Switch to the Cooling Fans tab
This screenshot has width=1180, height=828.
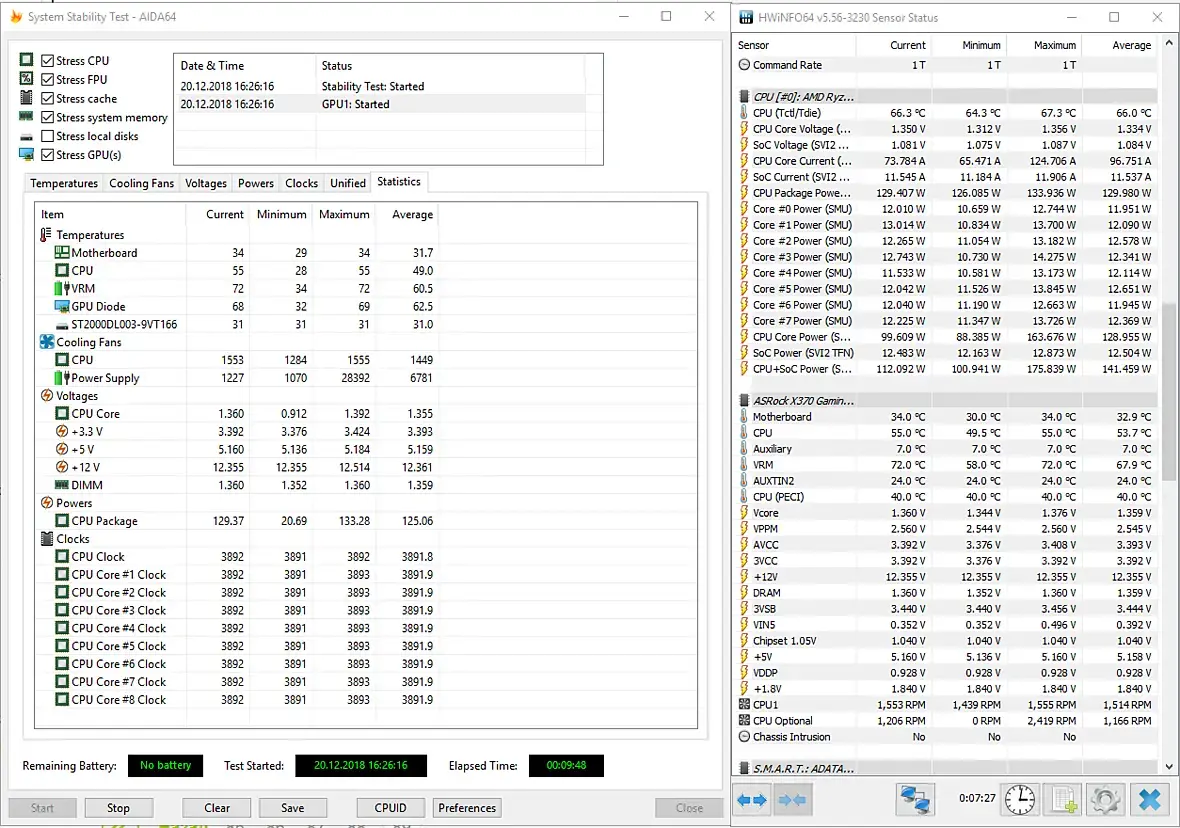coord(141,183)
